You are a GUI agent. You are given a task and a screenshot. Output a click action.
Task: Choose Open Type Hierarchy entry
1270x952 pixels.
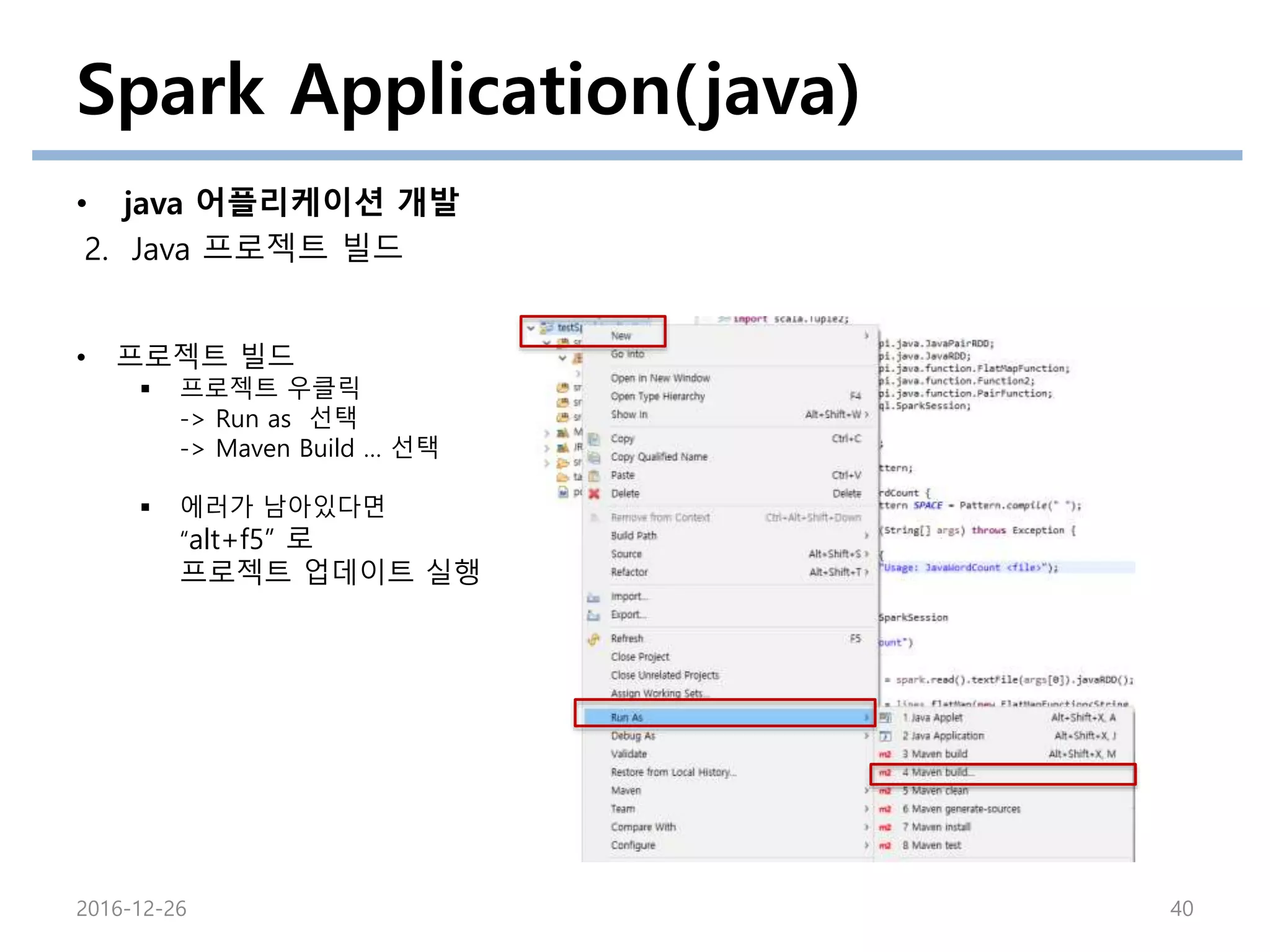point(657,396)
